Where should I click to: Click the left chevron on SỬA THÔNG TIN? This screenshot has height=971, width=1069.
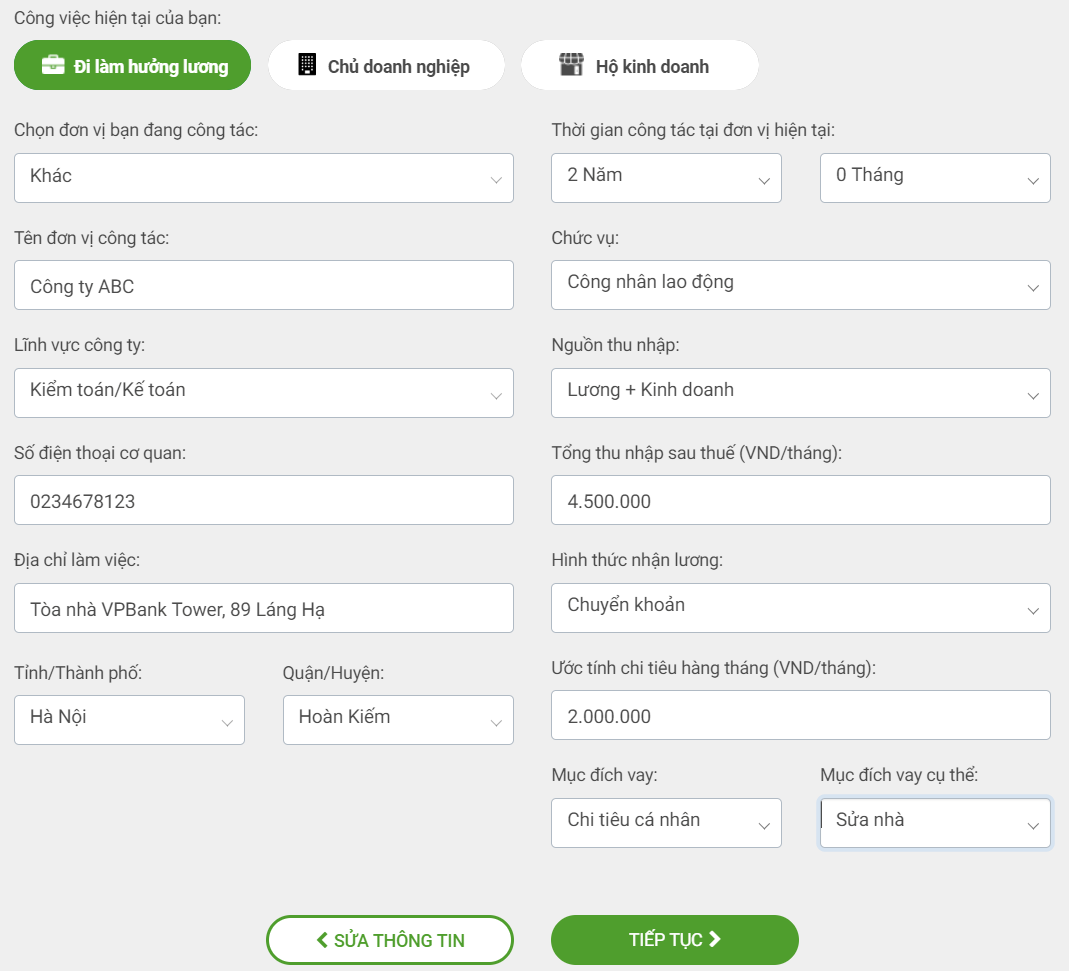click(x=322, y=940)
